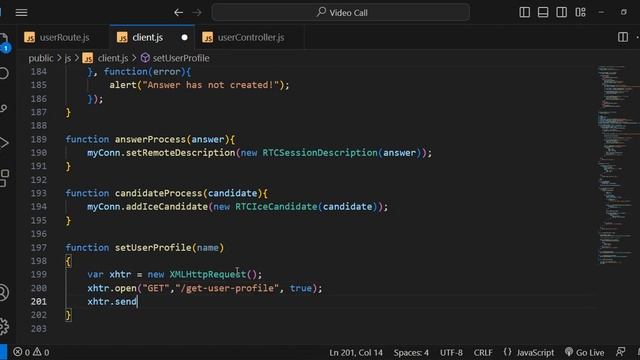Click myConn.addIceCandidate on line 194
The image size is (640, 360).
pos(147,207)
